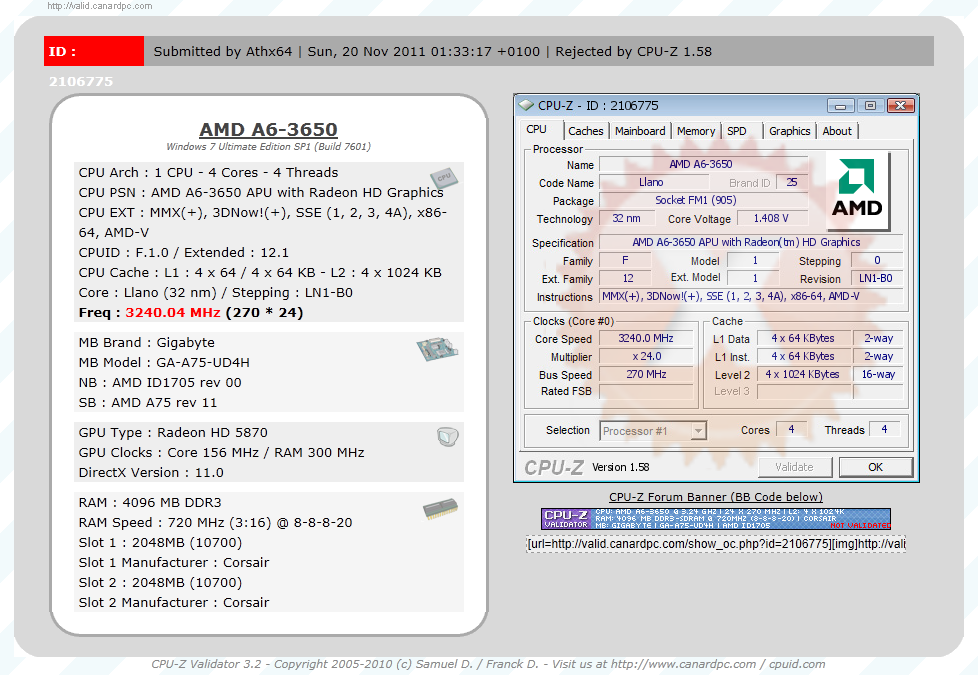The width and height of the screenshot is (978, 675).
Task: Click the Windows 7 Ultimate Edition subtitle
Action: 268,147
